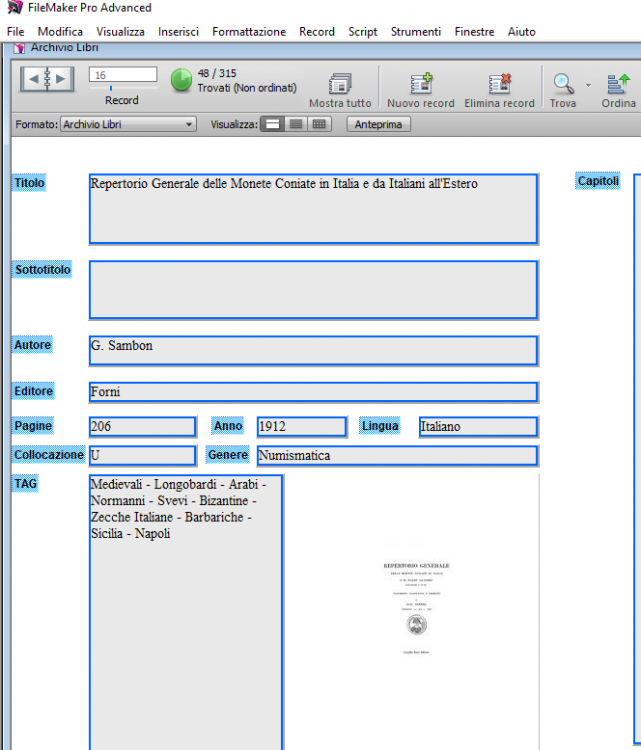Viewport: 641px width, 750px height.
Task: Go to previous record with book arrow
Action: pos(32,79)
